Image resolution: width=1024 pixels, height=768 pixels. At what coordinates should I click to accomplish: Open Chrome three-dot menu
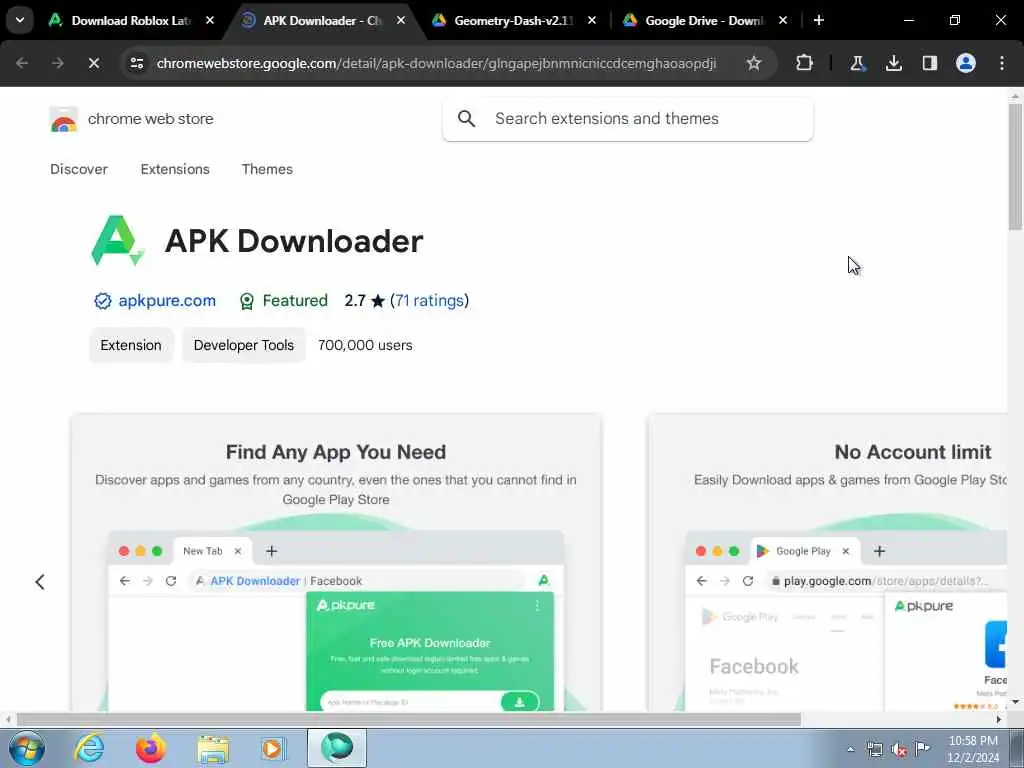point(1002,63)
